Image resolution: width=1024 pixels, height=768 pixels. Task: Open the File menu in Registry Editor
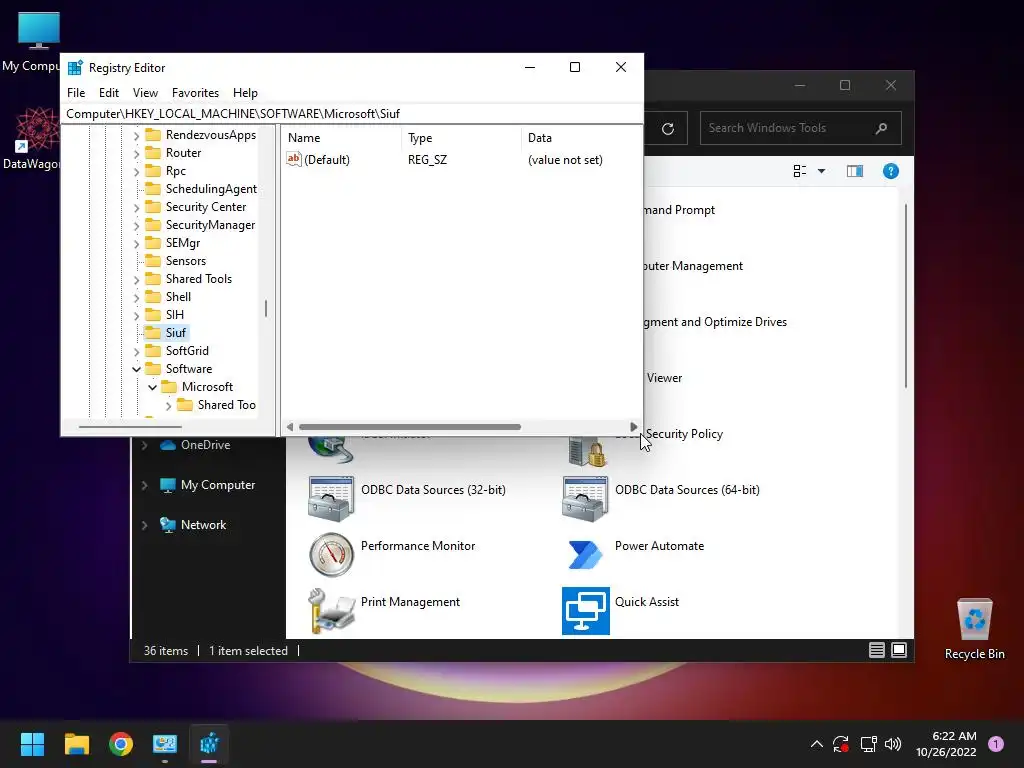click(x=76, y=93)
